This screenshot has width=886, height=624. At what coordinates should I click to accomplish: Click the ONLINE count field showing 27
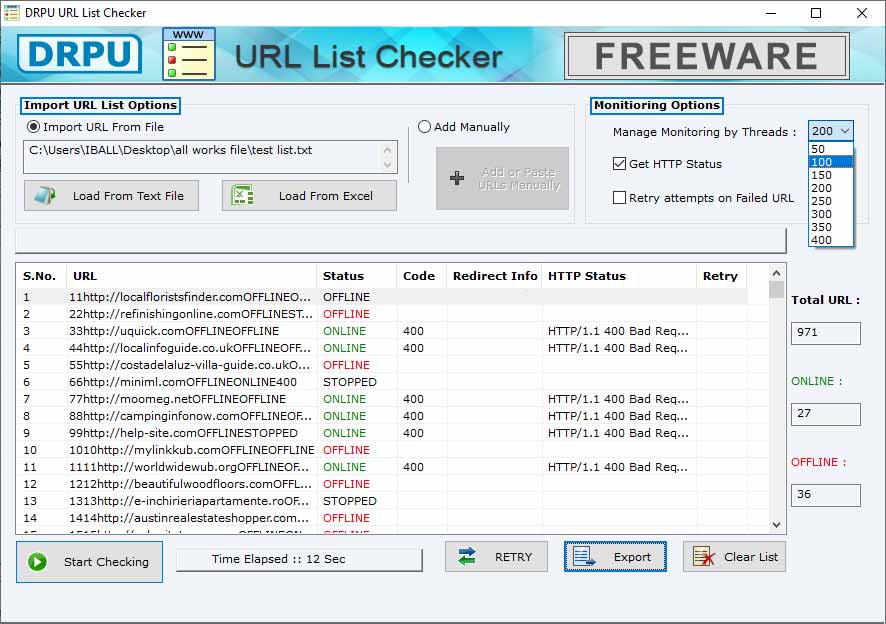[826, 414]
